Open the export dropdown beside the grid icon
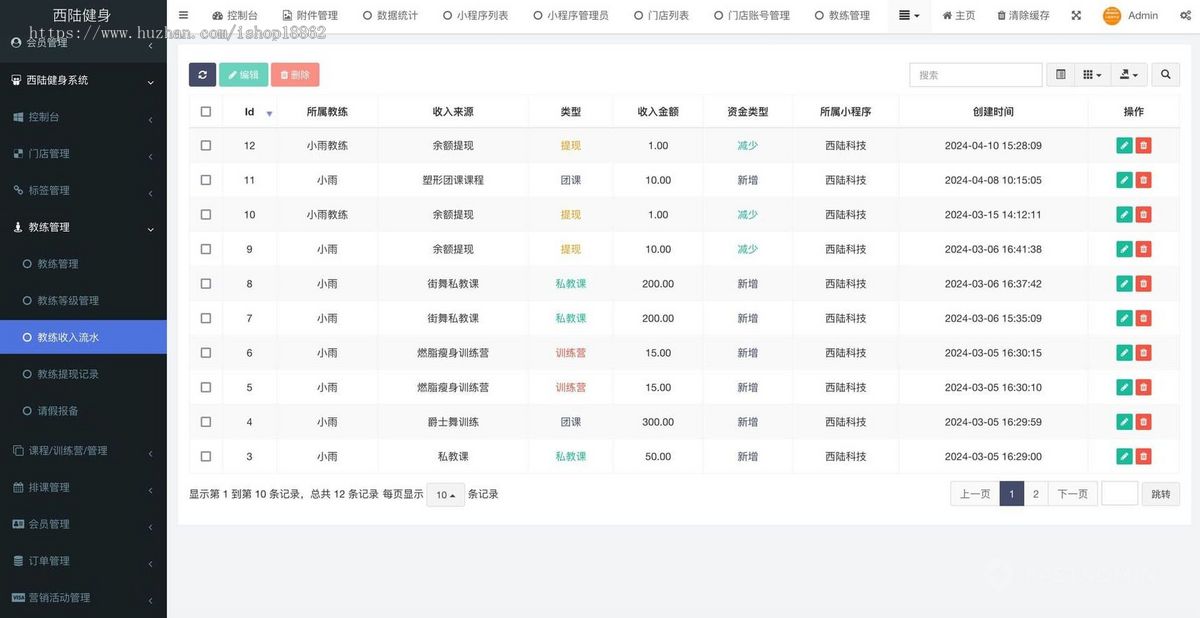The image size is (1200, 618). [1126, 74]
